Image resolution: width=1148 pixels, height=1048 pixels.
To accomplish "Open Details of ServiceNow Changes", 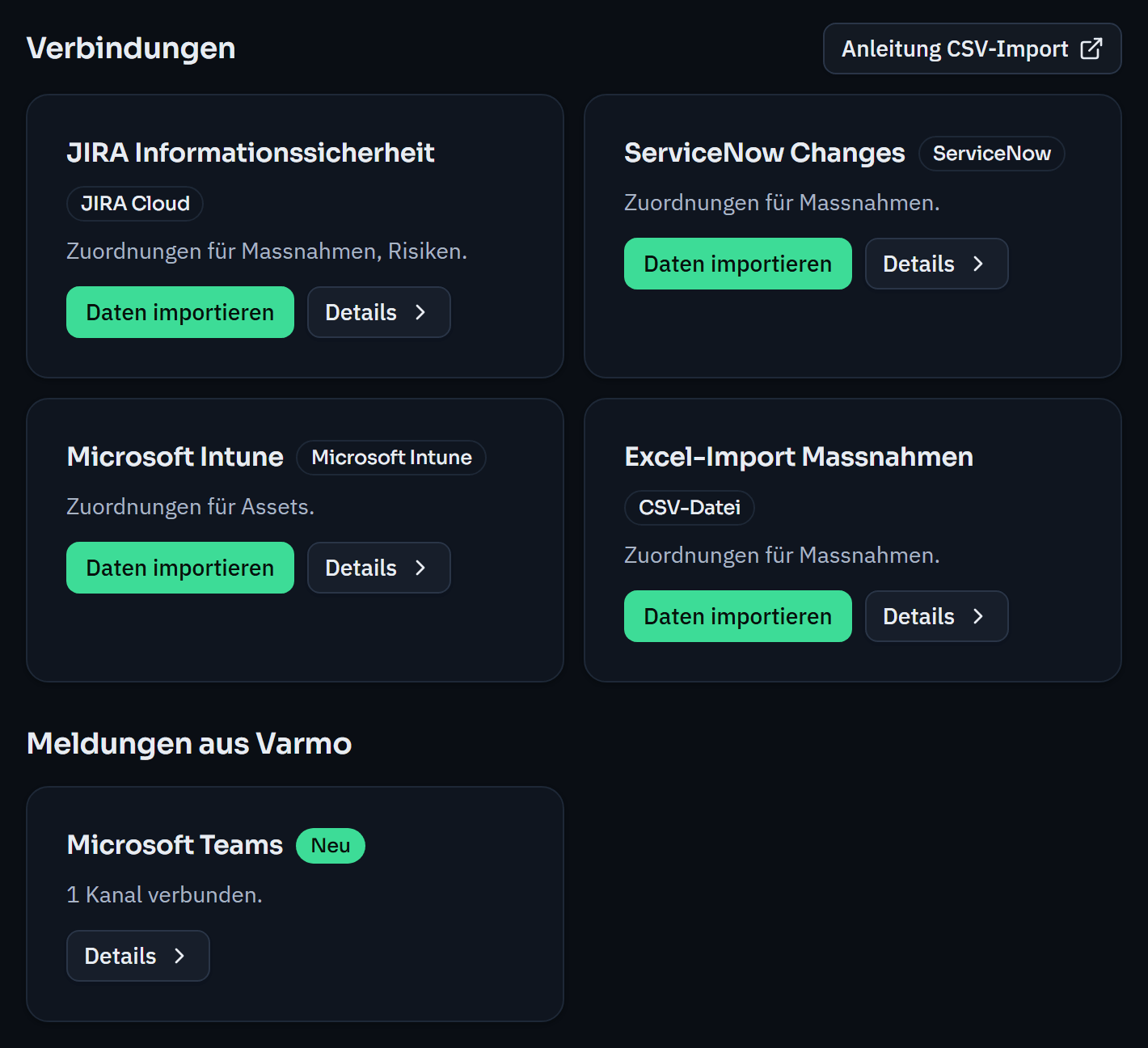I will (x=936, y=264).
